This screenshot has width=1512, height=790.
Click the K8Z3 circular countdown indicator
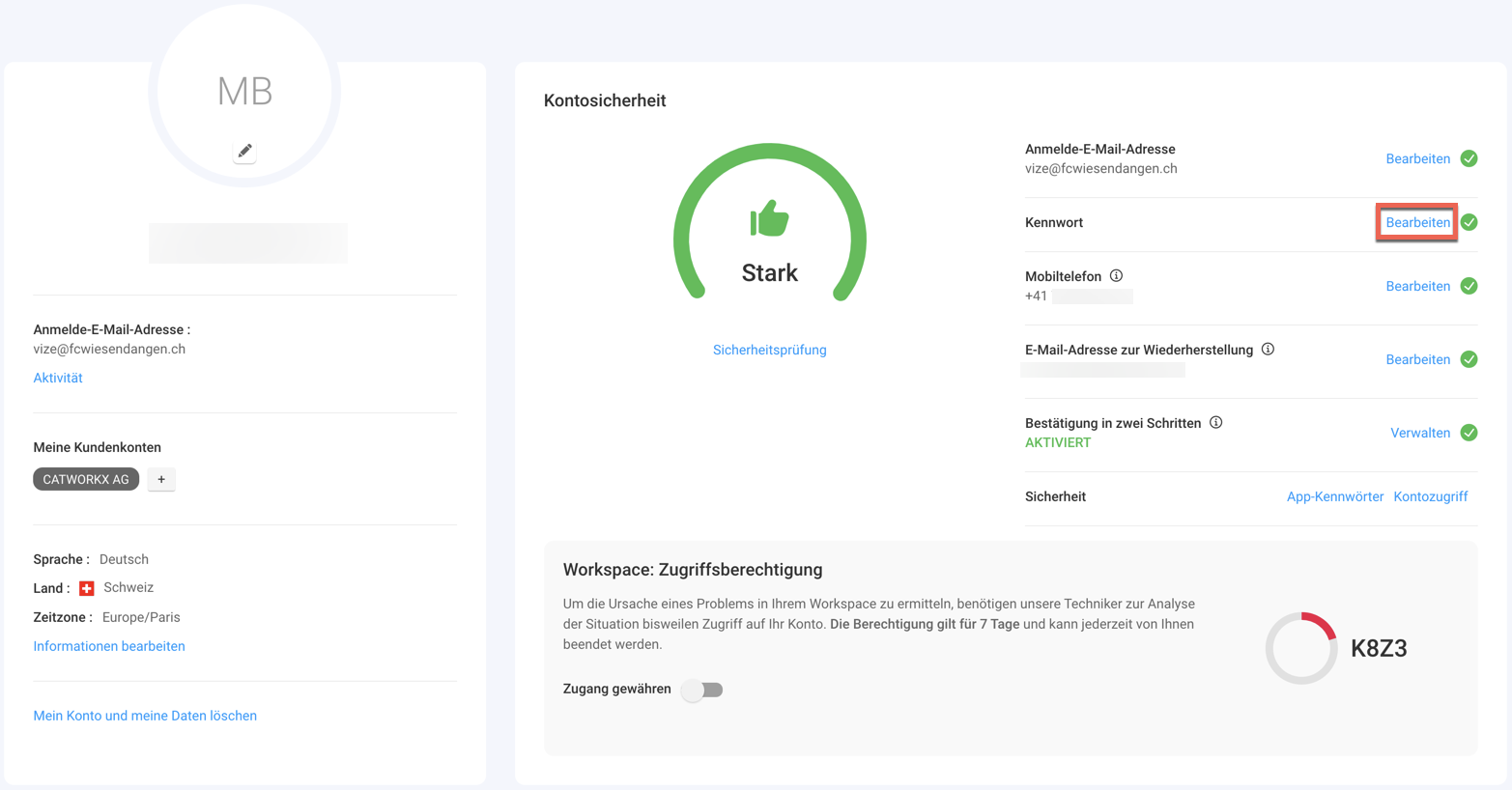click(x=1301, y=648)
